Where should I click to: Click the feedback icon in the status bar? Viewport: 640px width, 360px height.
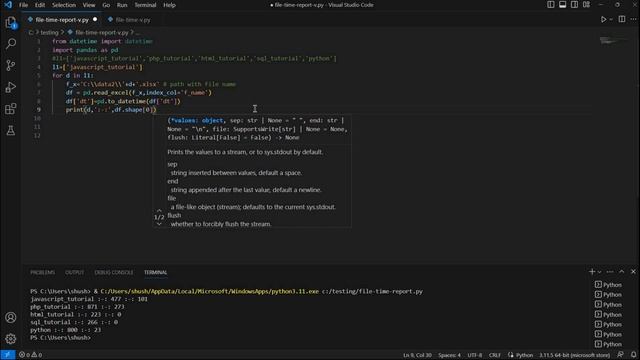pos(620,355)
